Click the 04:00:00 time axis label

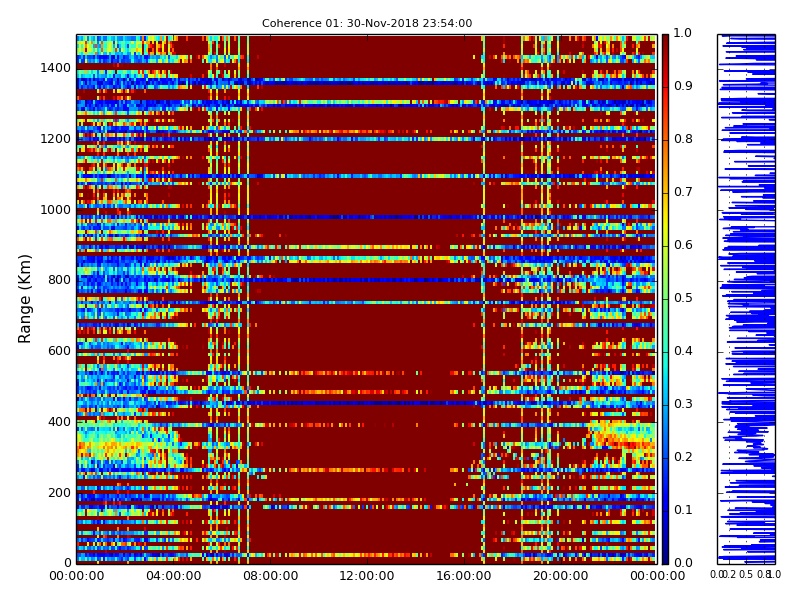point(173,576)
